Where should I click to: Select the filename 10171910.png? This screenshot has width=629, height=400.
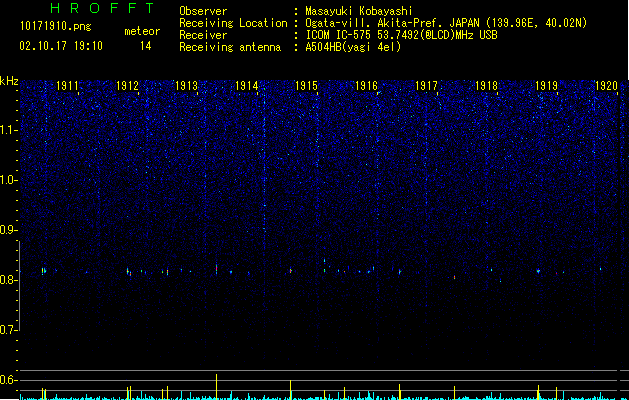[x=56, y=27]
